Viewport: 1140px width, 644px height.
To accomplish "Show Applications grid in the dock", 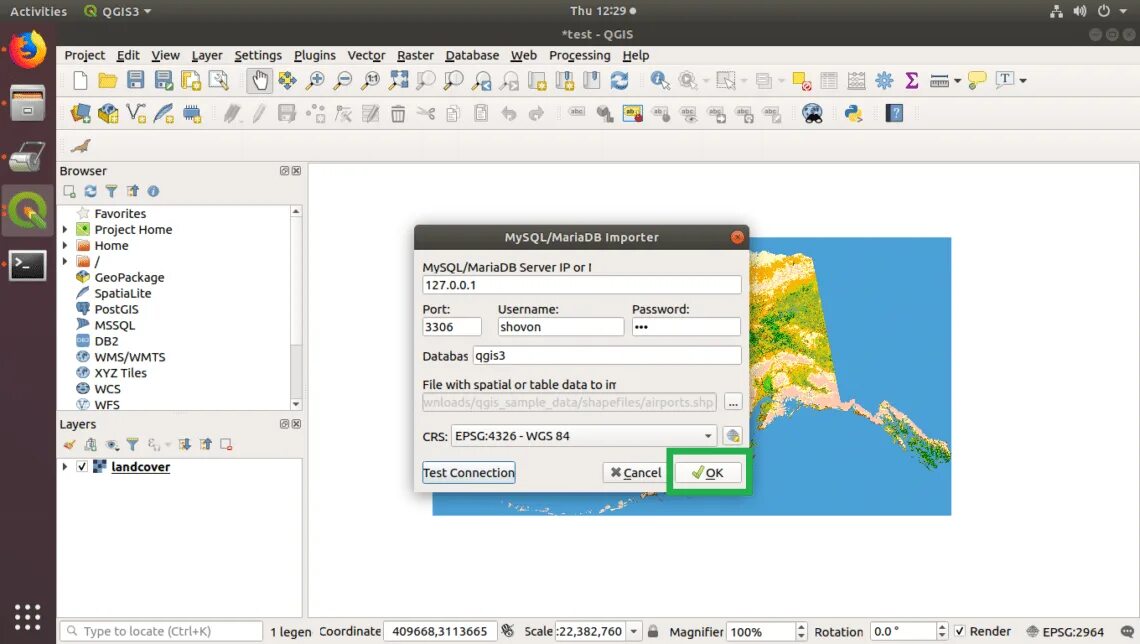I will pos(28,616).
